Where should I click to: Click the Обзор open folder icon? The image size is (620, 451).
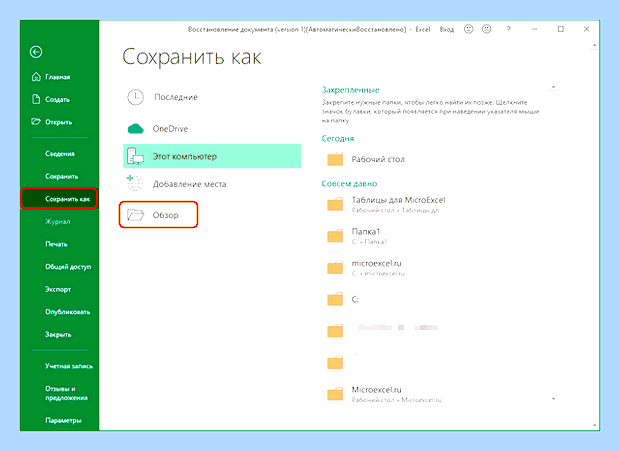(135, 215)
